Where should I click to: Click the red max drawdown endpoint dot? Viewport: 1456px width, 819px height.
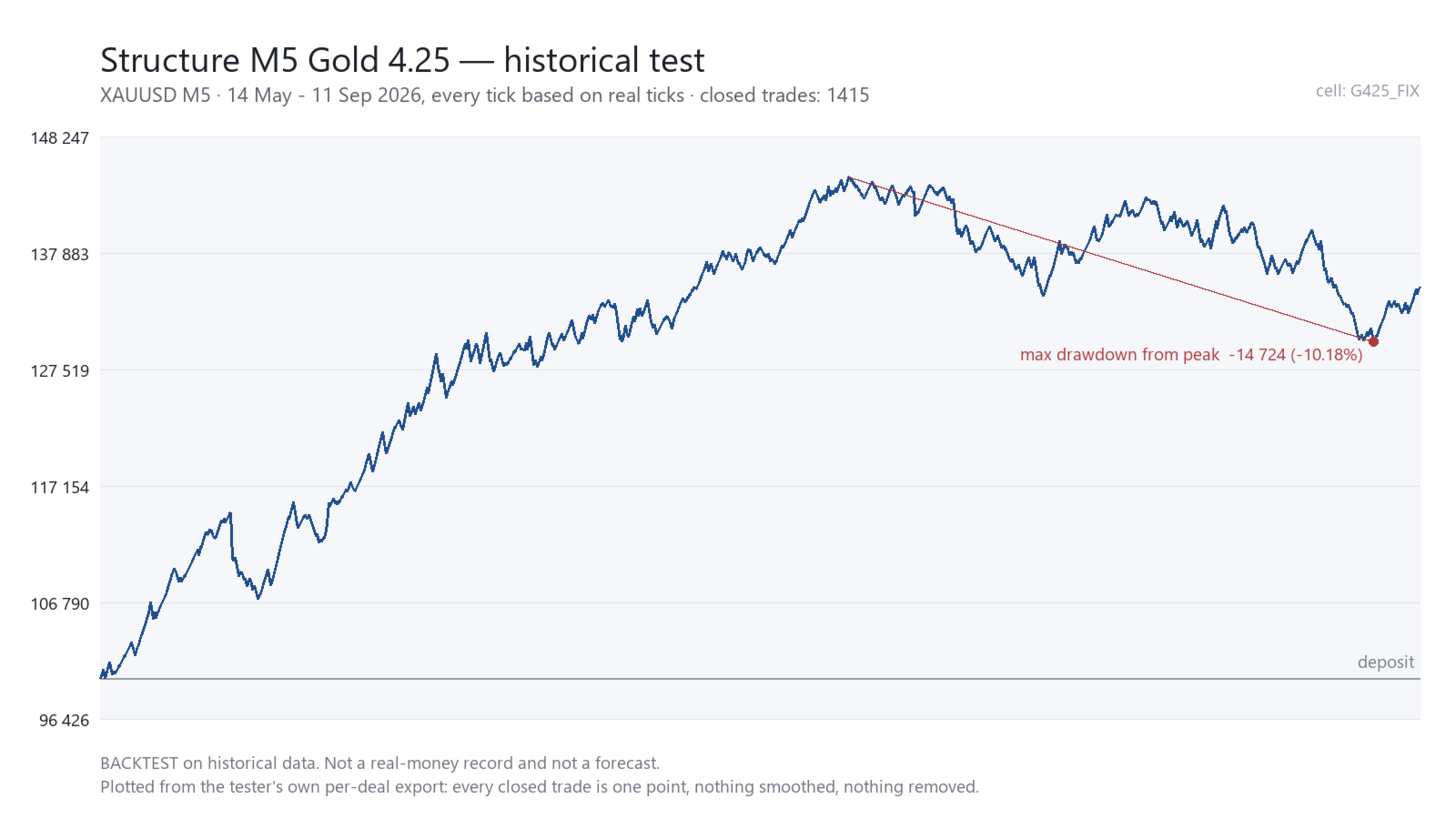pyautogui.click(x=1373, y=342)
